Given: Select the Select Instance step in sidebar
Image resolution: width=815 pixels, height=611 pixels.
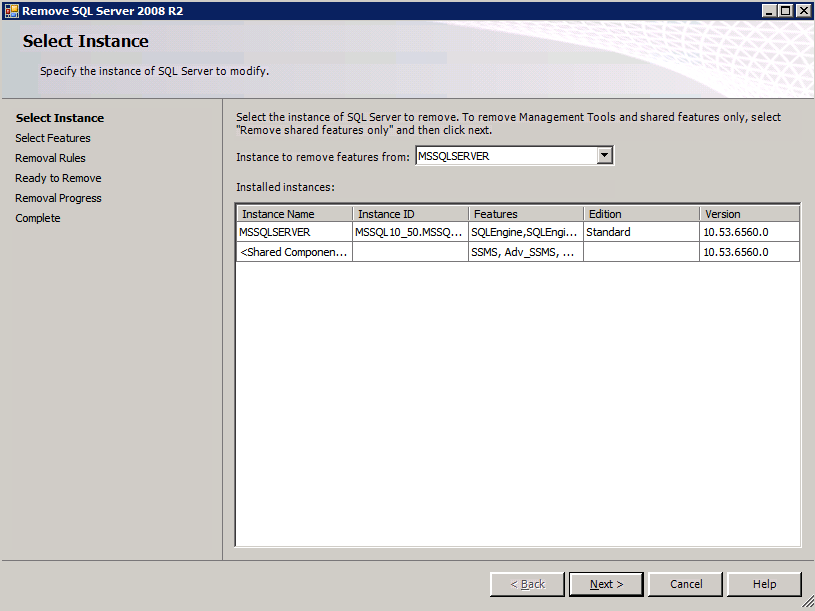Looking at the screenshot, I should pos(60,118).
